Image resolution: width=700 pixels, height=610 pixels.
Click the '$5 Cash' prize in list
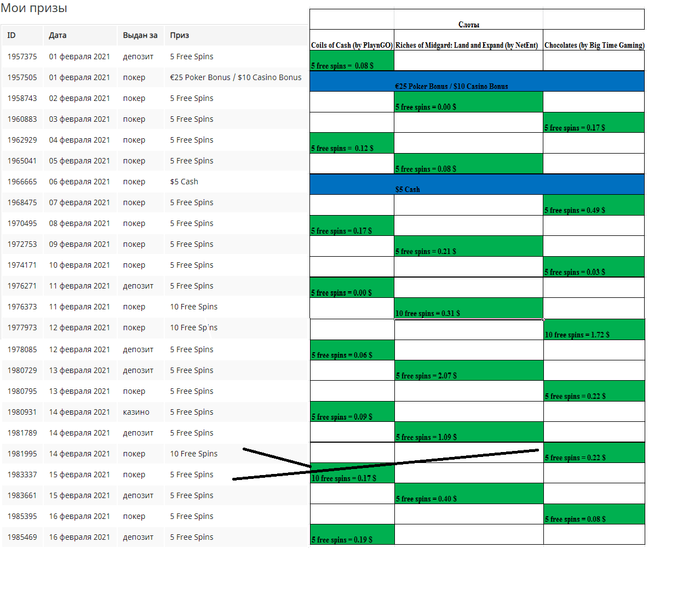[184, 182]
